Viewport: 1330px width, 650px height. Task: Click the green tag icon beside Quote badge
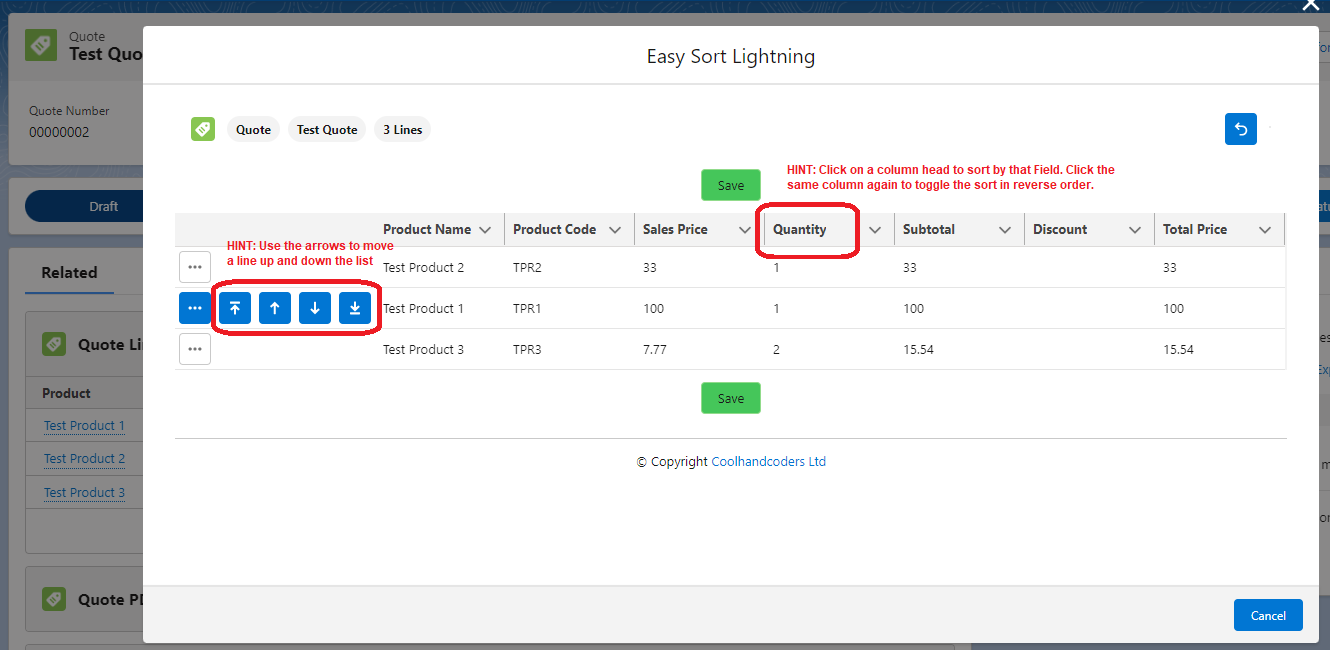(203, 129)
